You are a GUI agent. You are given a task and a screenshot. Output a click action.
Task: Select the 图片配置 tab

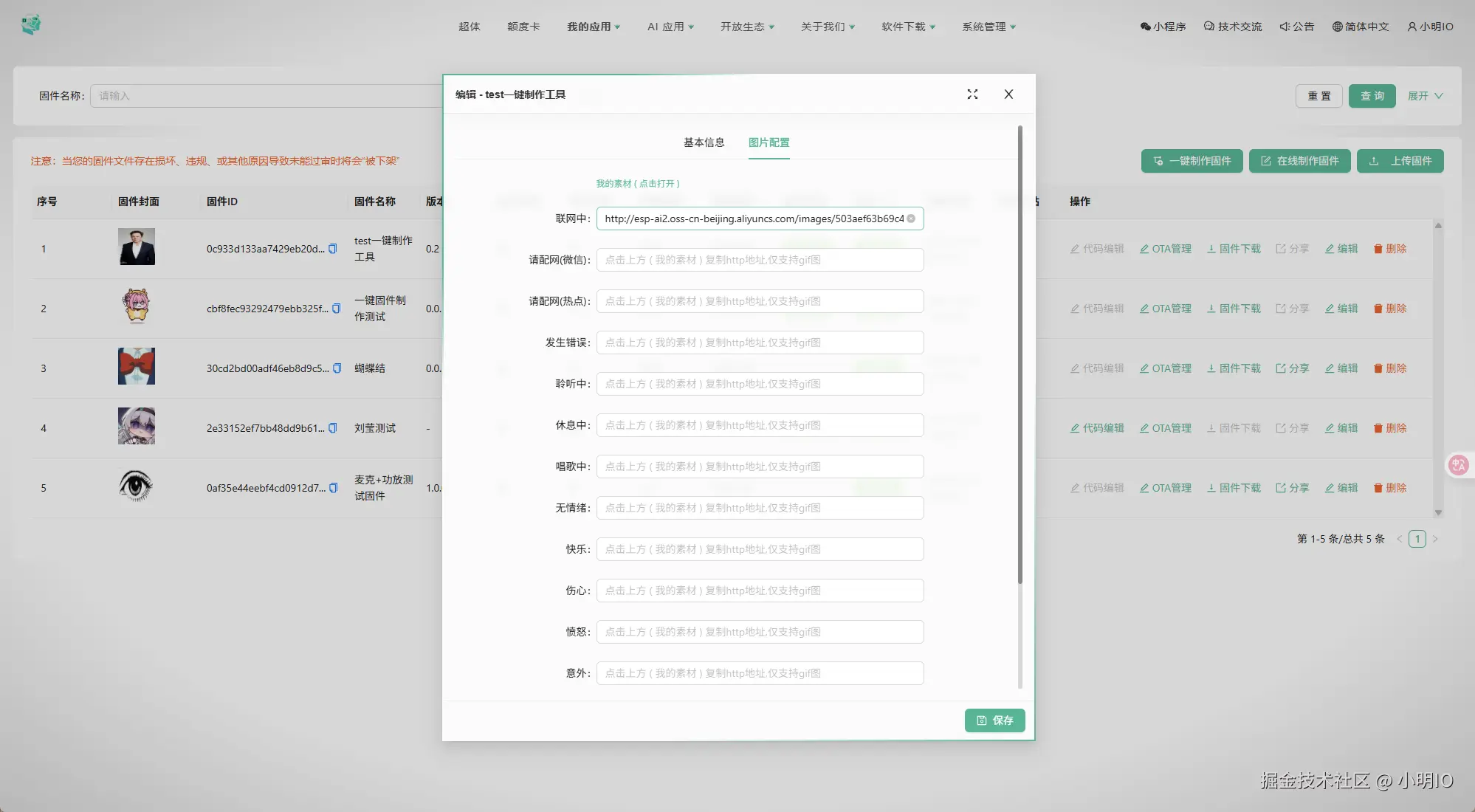(x=769, y=142)
